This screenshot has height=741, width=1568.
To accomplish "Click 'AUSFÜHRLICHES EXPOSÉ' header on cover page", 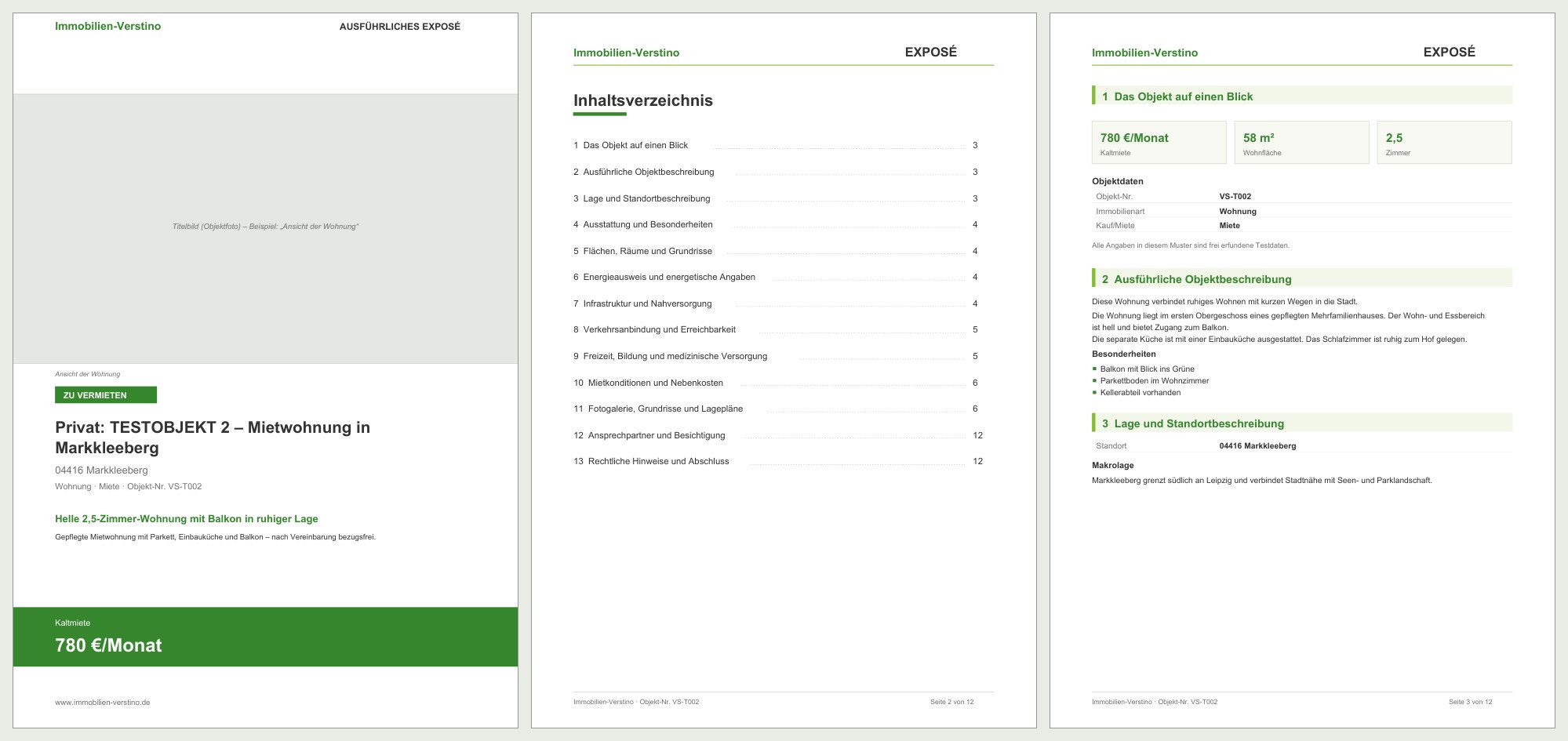I will click(x=400, y=27).
